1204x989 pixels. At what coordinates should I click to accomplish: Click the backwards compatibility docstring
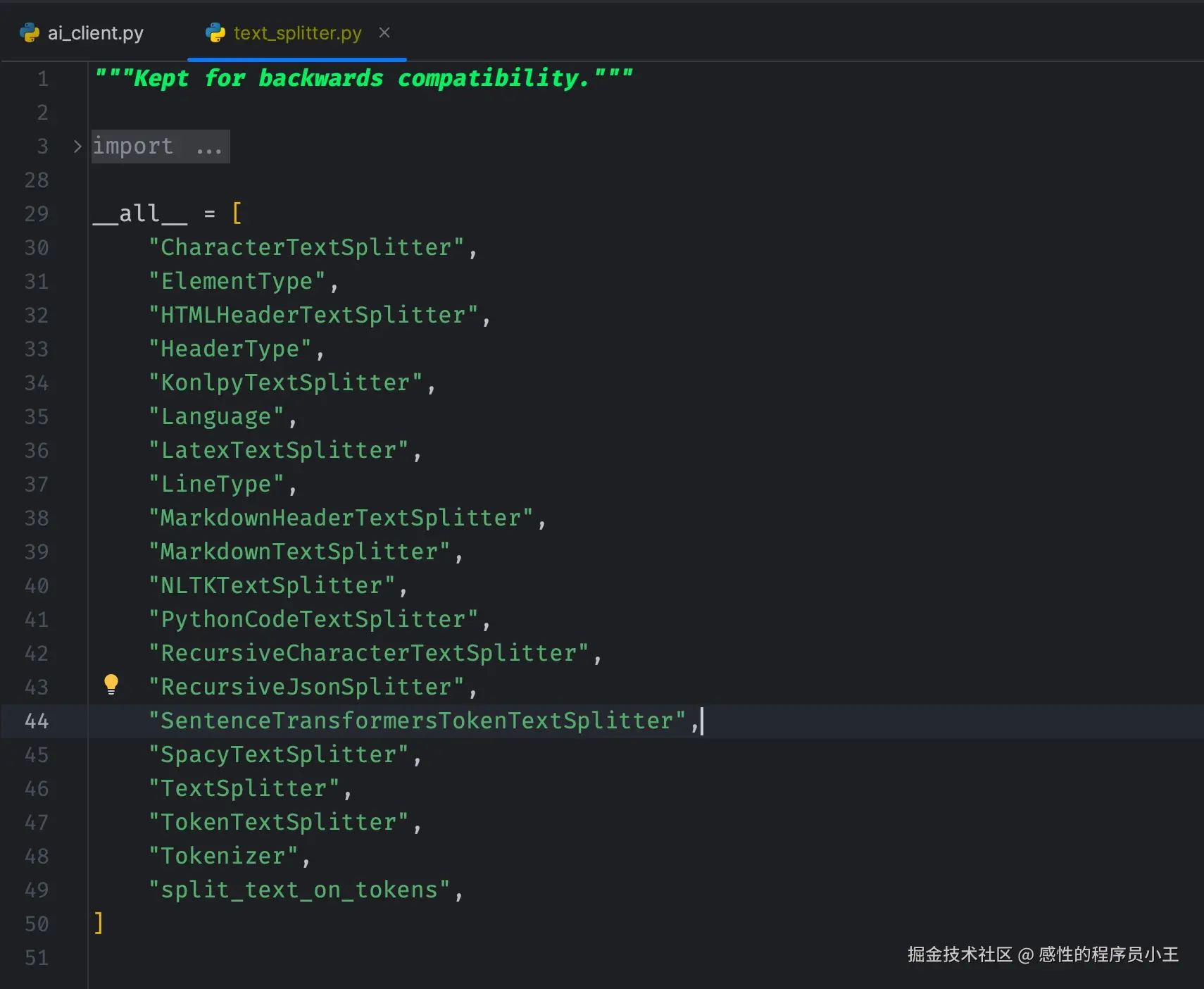click(363, 78)
